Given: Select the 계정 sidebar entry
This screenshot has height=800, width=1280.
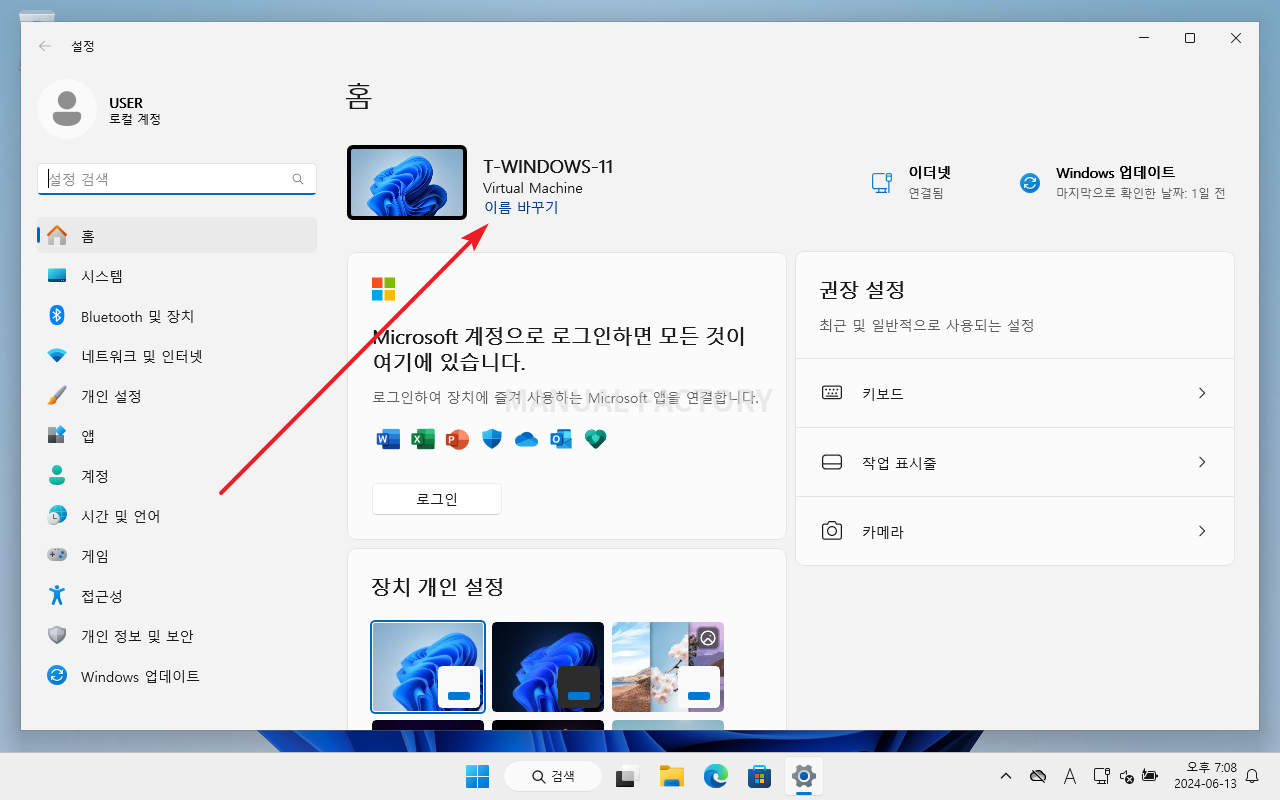Looking at the screenshot, I should (x=177, y=476).
